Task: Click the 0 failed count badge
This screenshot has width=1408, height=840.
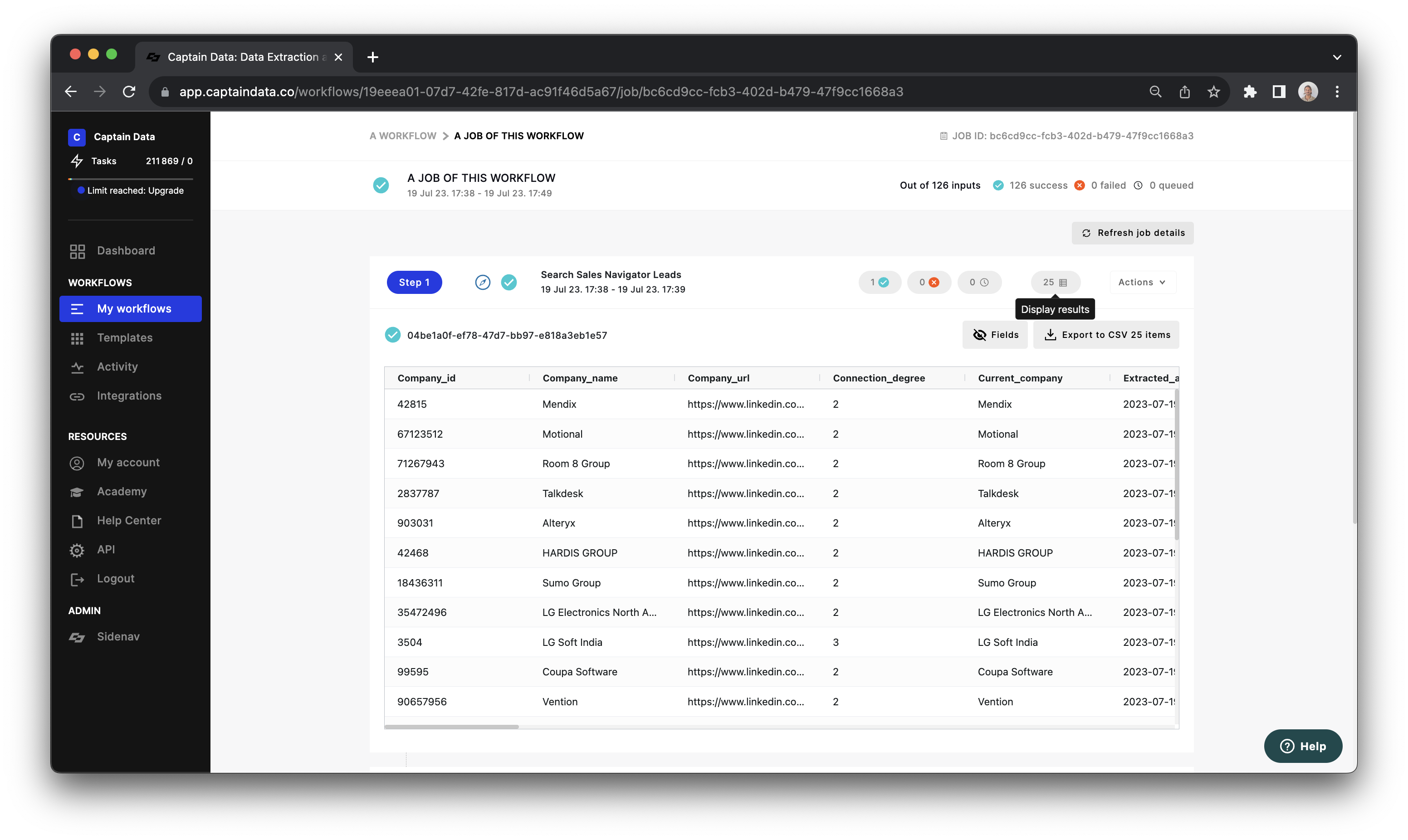Action: (x=929, y=283)
